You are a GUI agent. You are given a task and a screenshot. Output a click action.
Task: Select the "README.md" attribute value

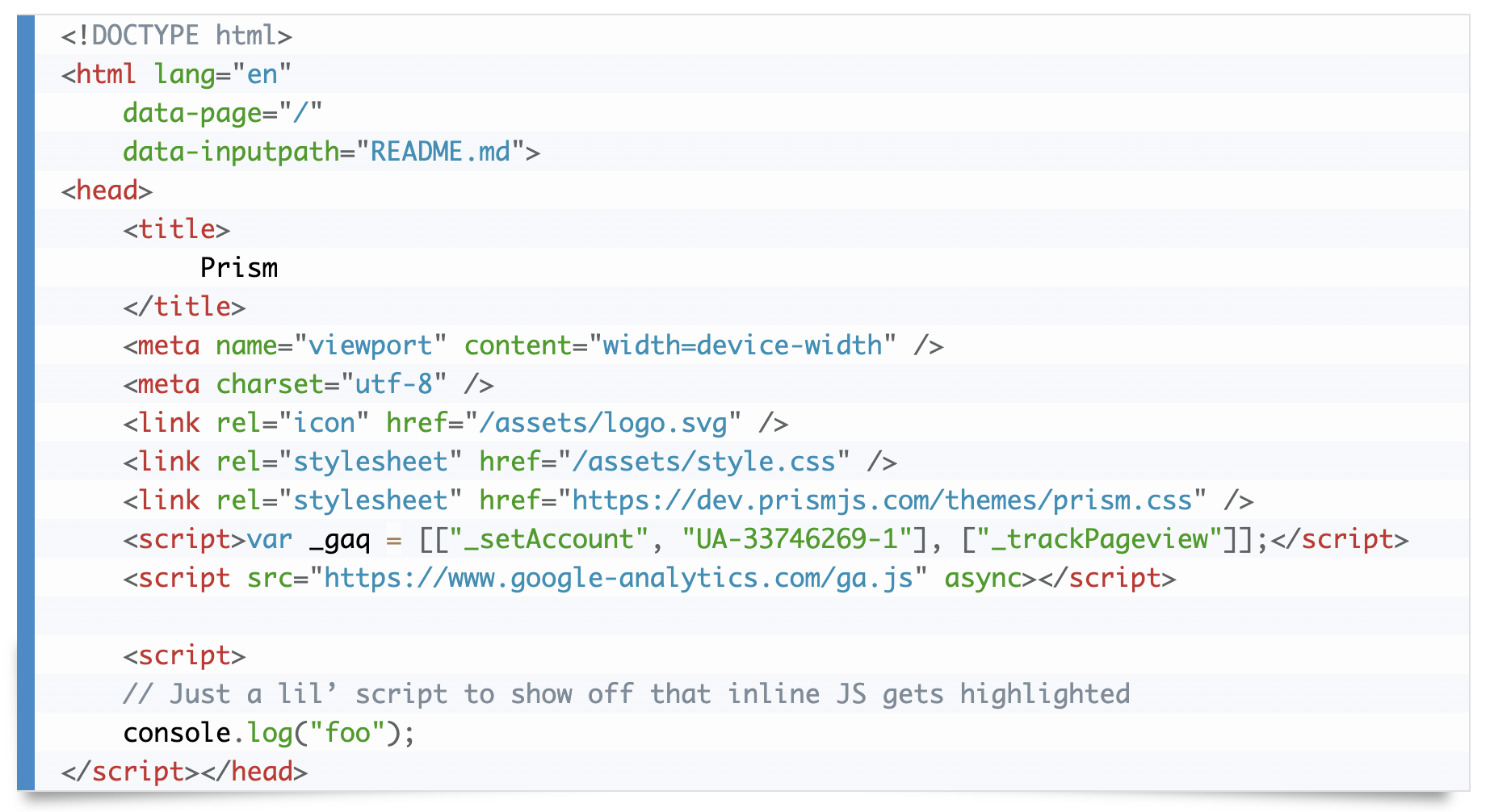tap(440, 152)
